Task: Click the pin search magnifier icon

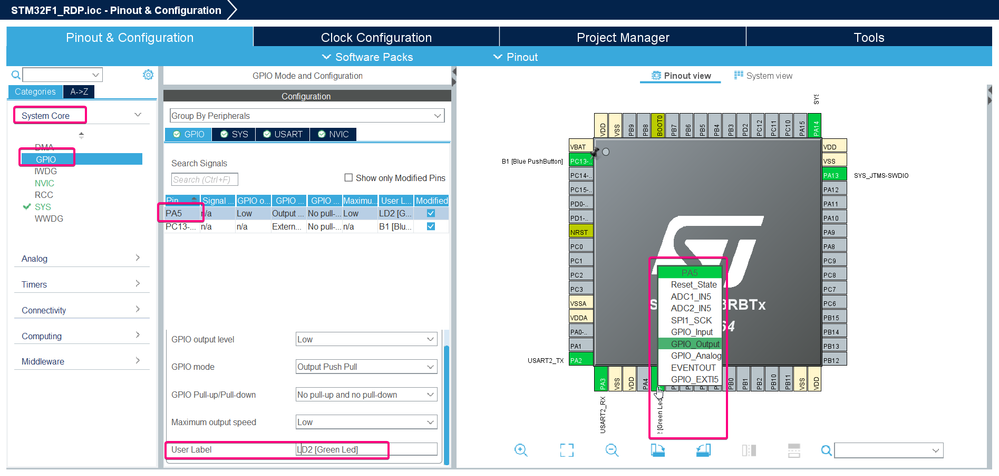Action: [826, 451]
